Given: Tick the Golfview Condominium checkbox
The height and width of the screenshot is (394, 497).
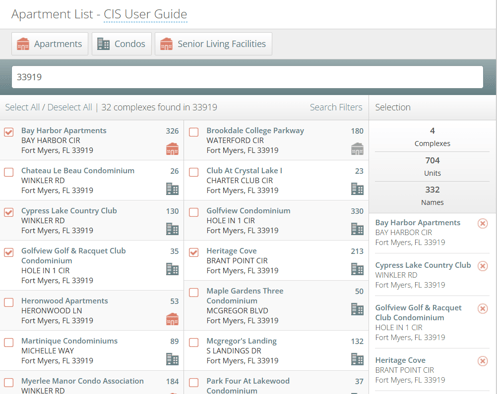Looking at the screenshot, I should point(194,212).
